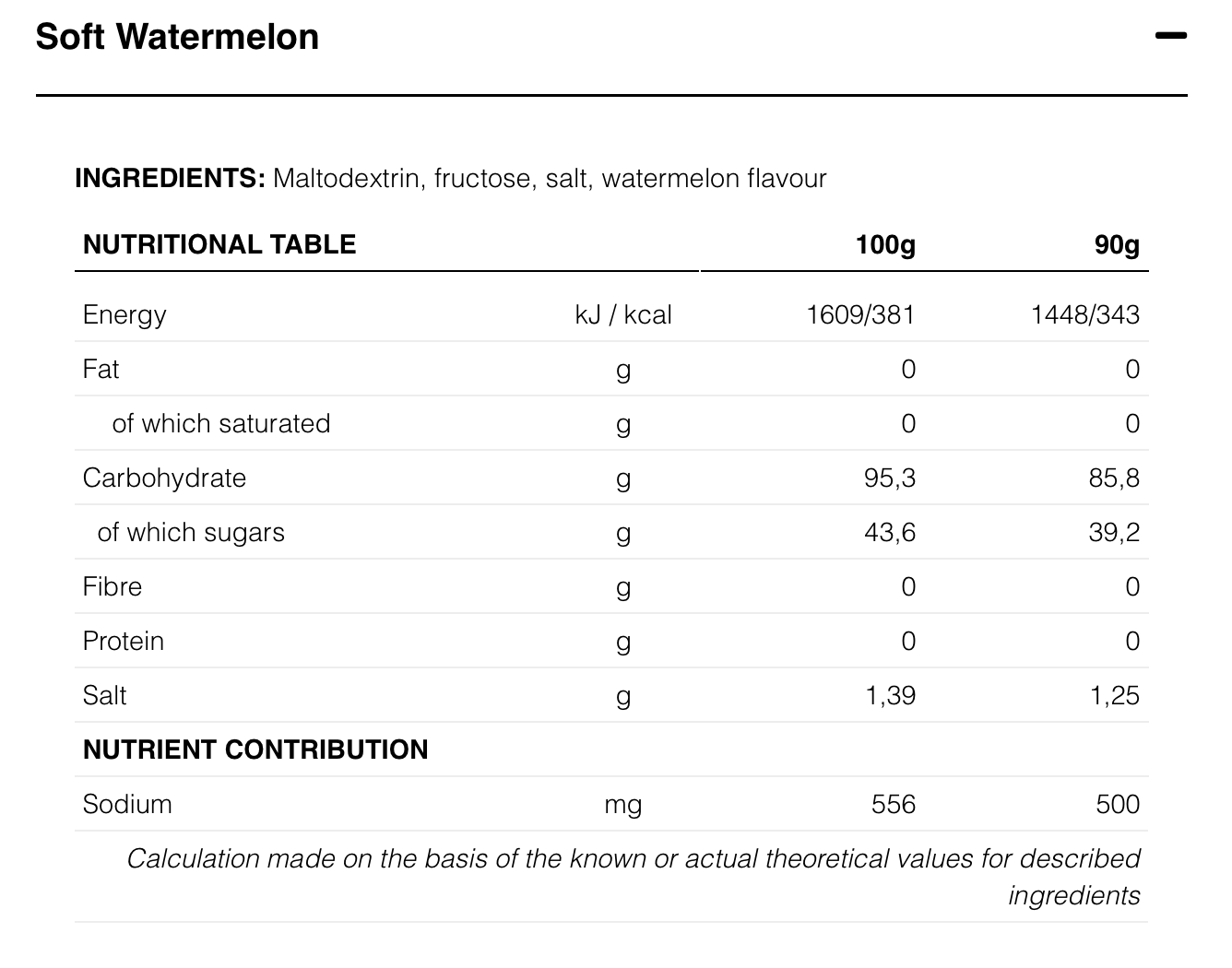Image resolution: width=1232 pixels, height=968 pixels.
Task: Select the 'of which saturated' row label
Action: pos(220,424)
